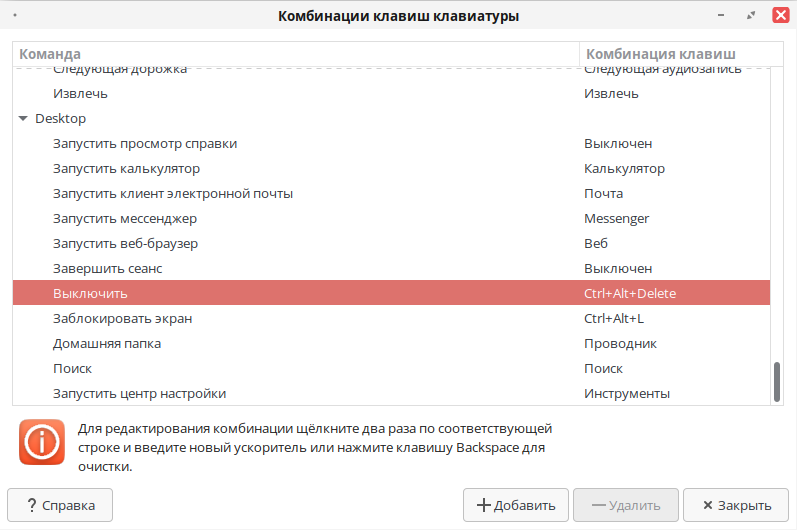Viewport: 797px width, 530px height.
Task: Click the orange info icon
Action: pyautogui.click(x=41, y=442)
